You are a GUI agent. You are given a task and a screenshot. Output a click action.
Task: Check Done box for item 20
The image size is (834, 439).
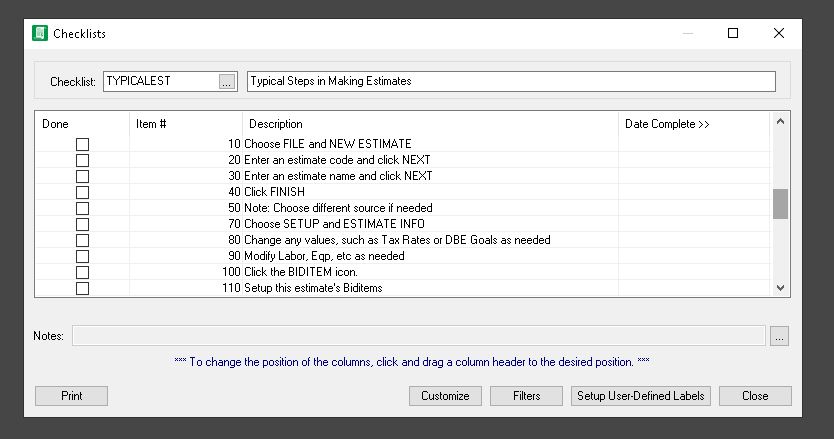click(x=82, y=160)
